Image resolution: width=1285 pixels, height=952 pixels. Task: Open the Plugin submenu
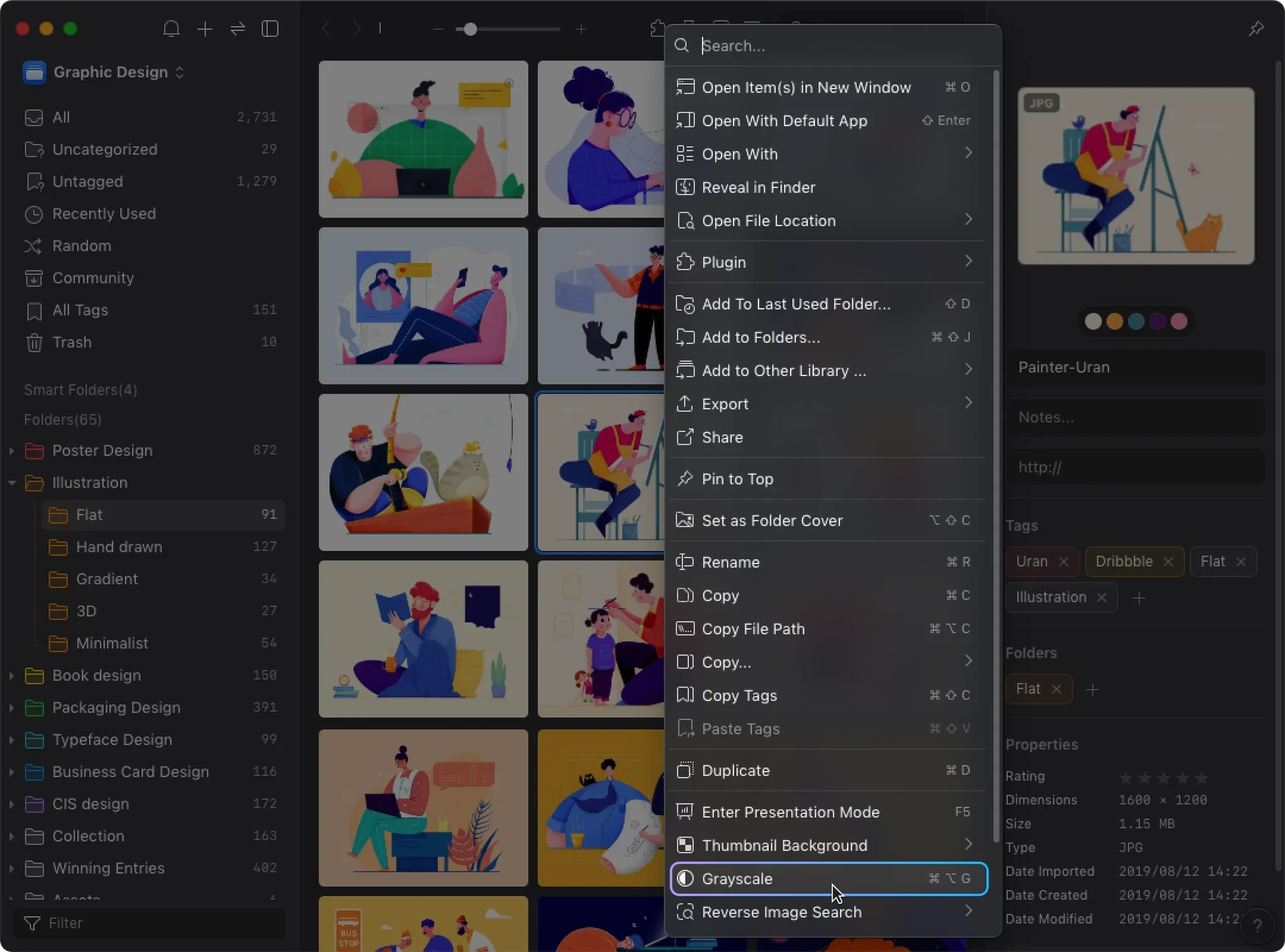(828, 262)
